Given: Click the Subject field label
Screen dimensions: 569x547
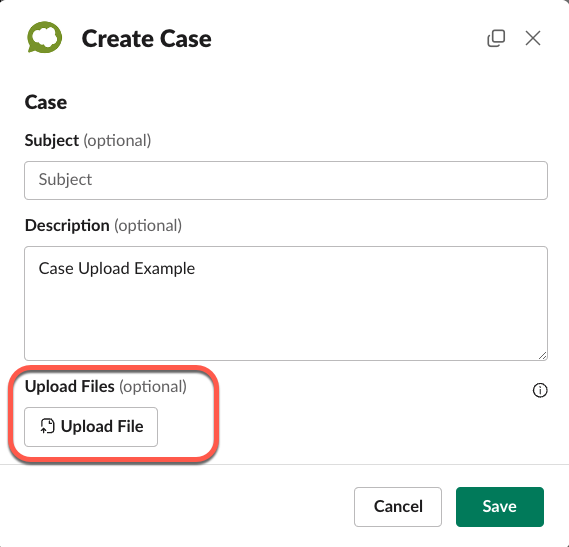Looking at the screenshot, I should (52, 140).
